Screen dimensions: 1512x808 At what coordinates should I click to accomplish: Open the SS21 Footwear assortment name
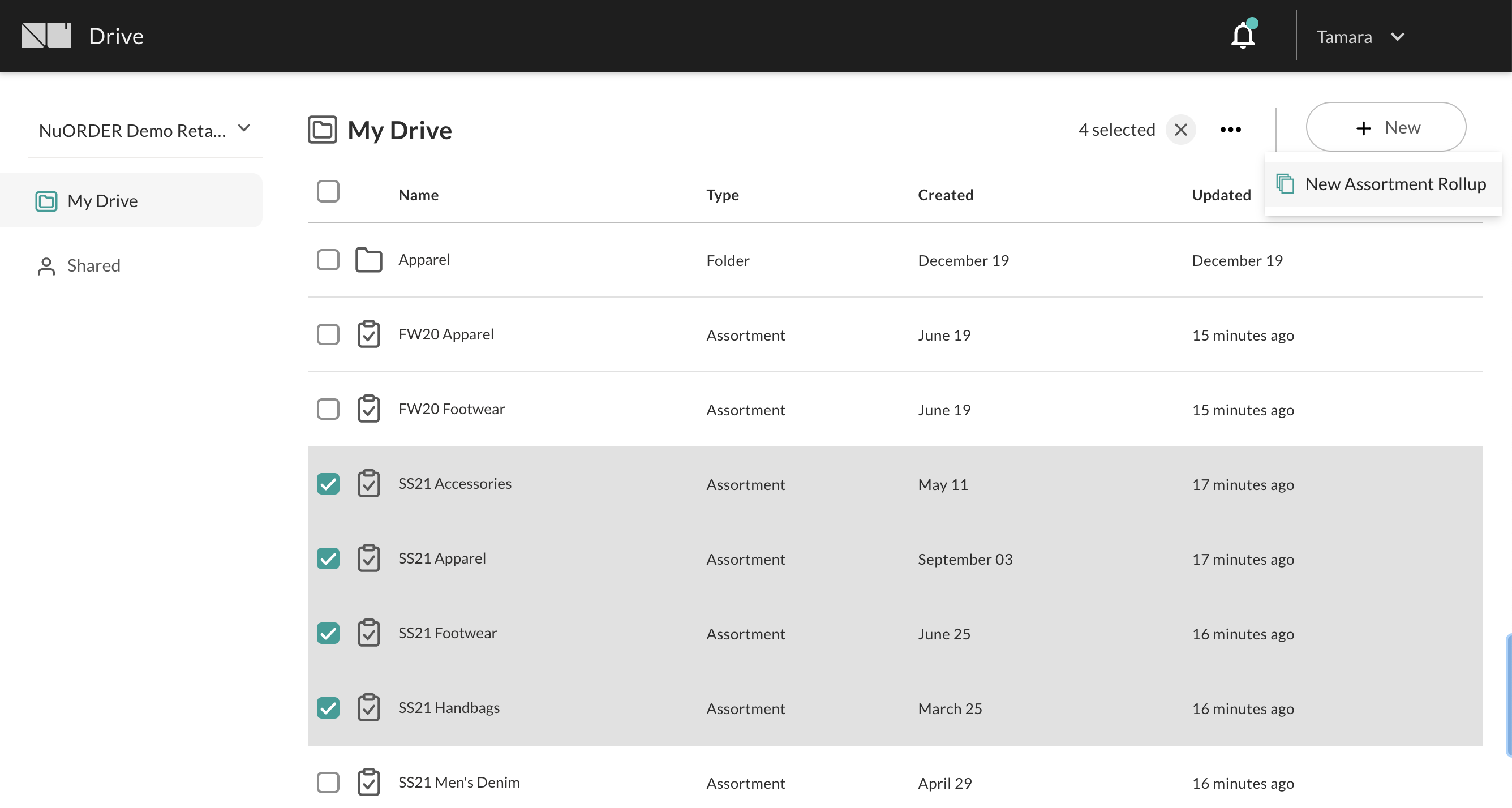coord(447,633)
